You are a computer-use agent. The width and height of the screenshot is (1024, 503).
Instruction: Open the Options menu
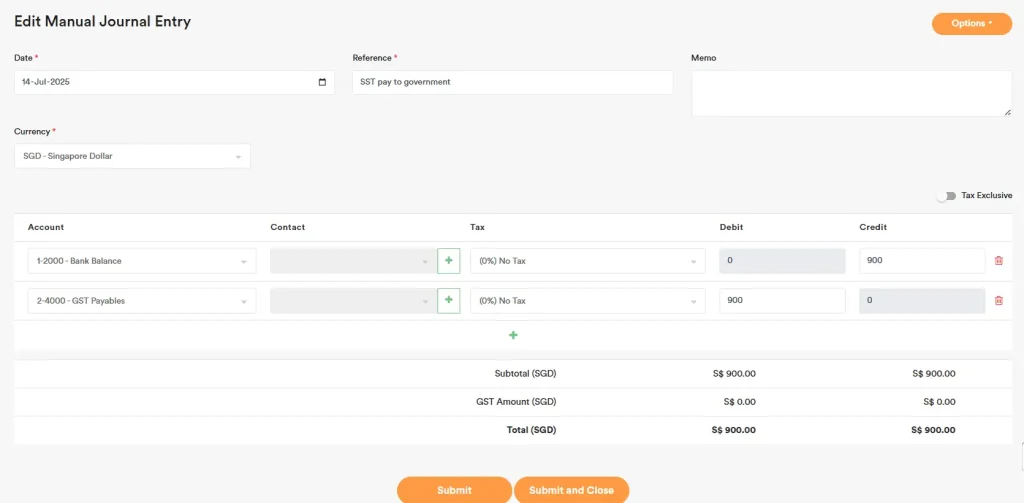click(x=971, y=23)
